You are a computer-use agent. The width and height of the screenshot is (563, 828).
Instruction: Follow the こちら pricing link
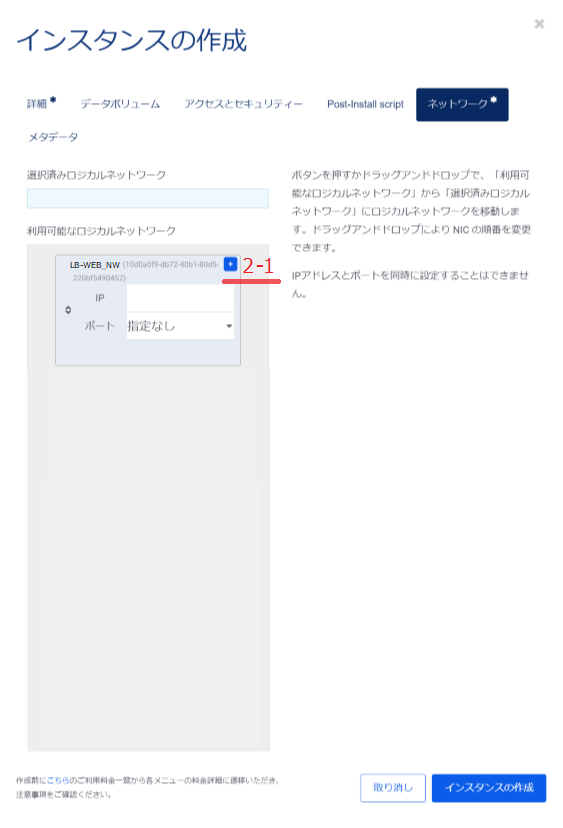tap(58, 780)
